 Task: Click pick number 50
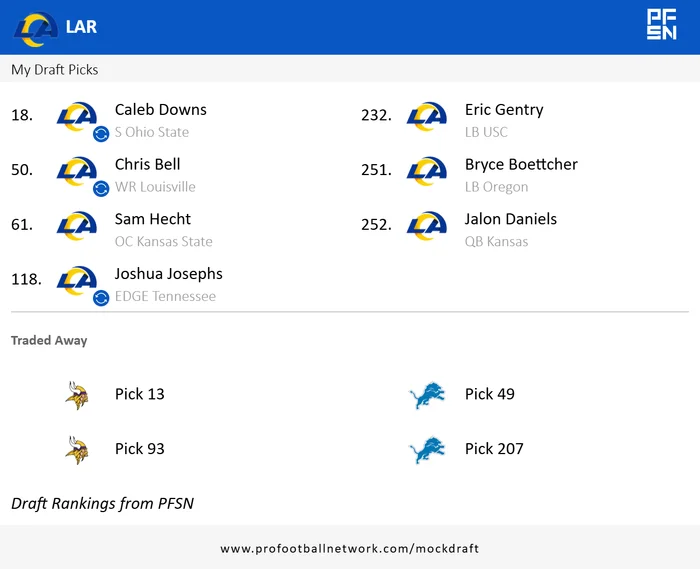[22, 170]
